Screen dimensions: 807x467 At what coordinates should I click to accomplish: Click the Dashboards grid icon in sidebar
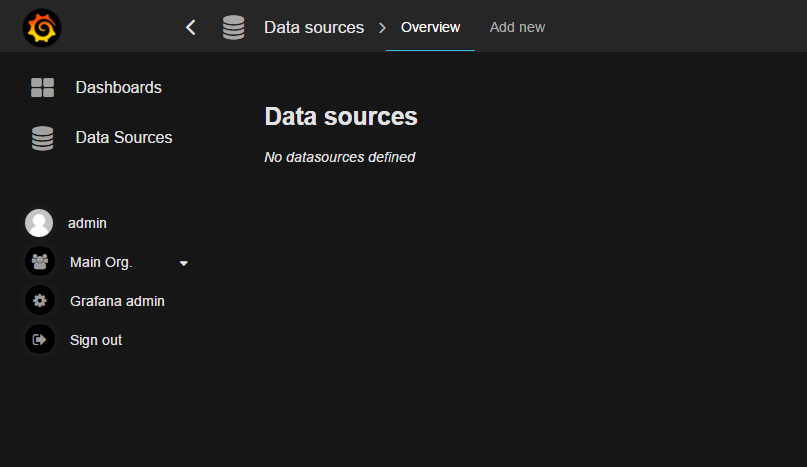coord(42,88)
